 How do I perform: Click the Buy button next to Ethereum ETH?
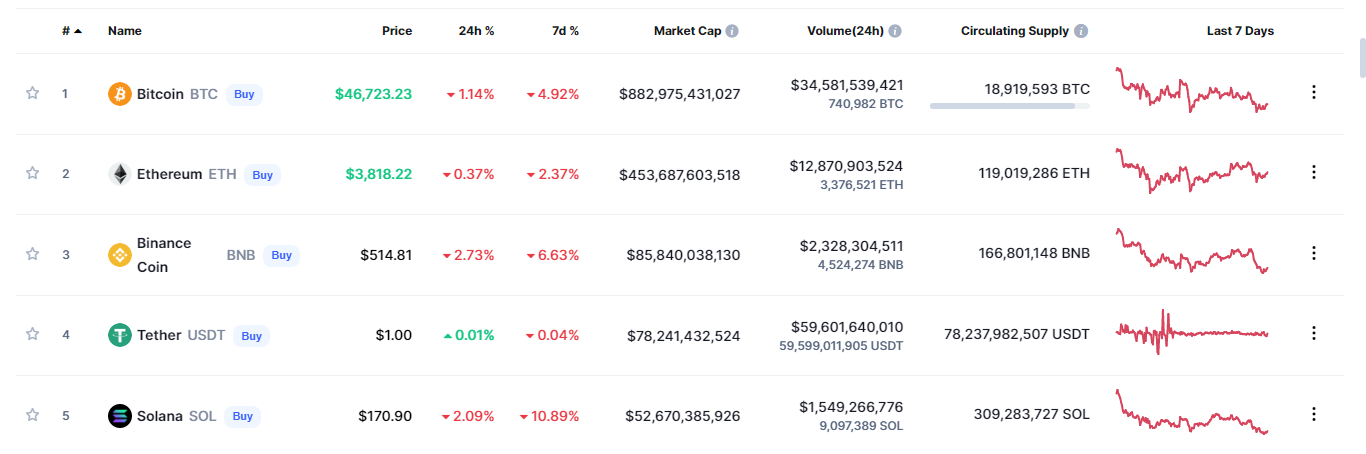262,175
